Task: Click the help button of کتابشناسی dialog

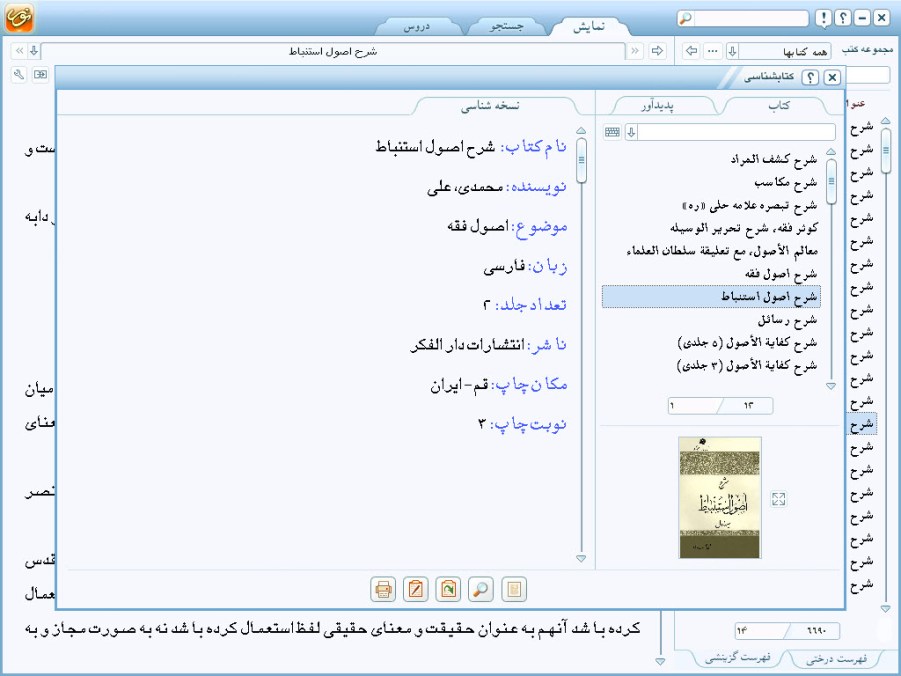Action: coord(810,77)
